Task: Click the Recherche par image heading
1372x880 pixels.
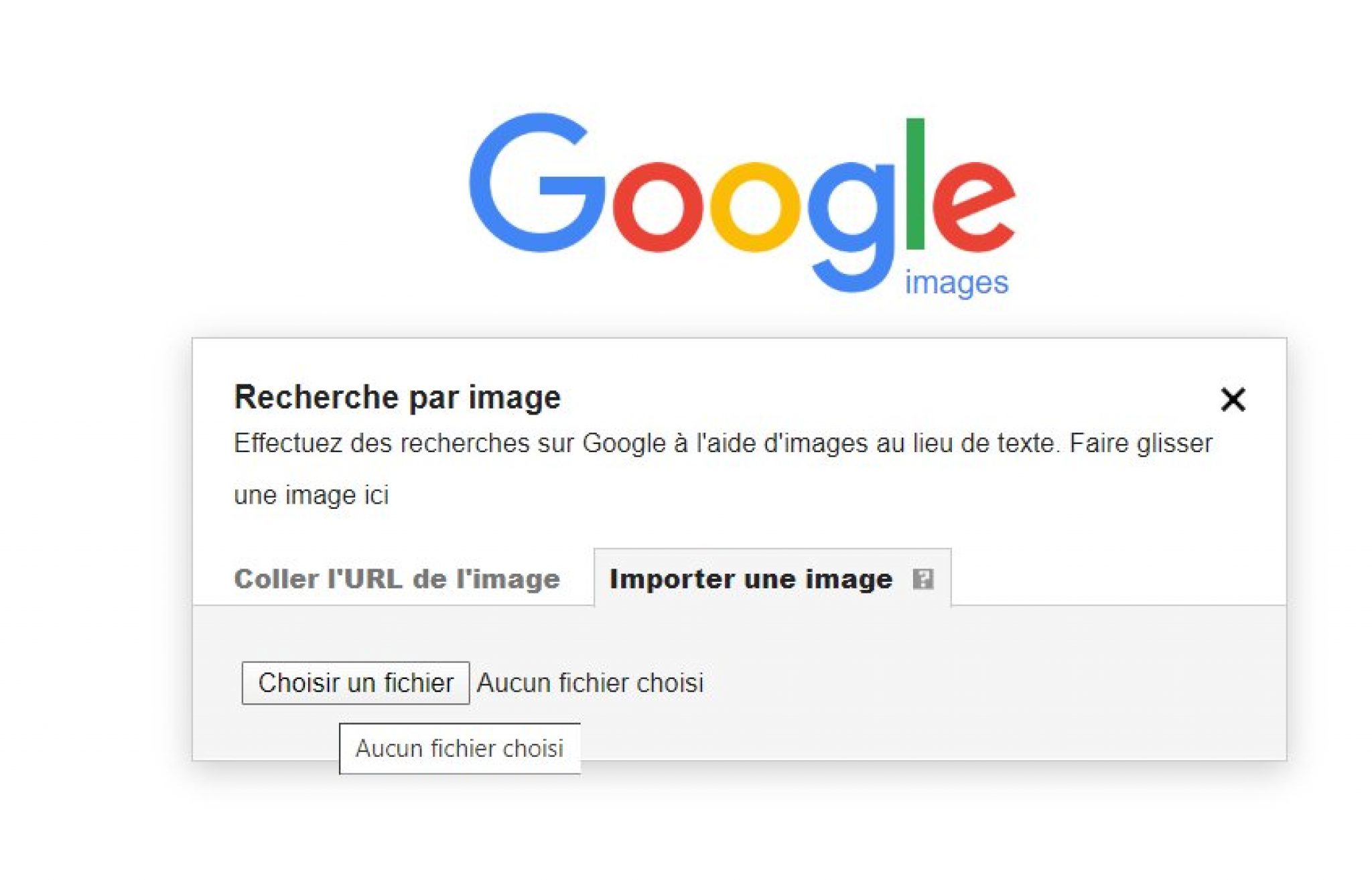Action: coord(397,397)
